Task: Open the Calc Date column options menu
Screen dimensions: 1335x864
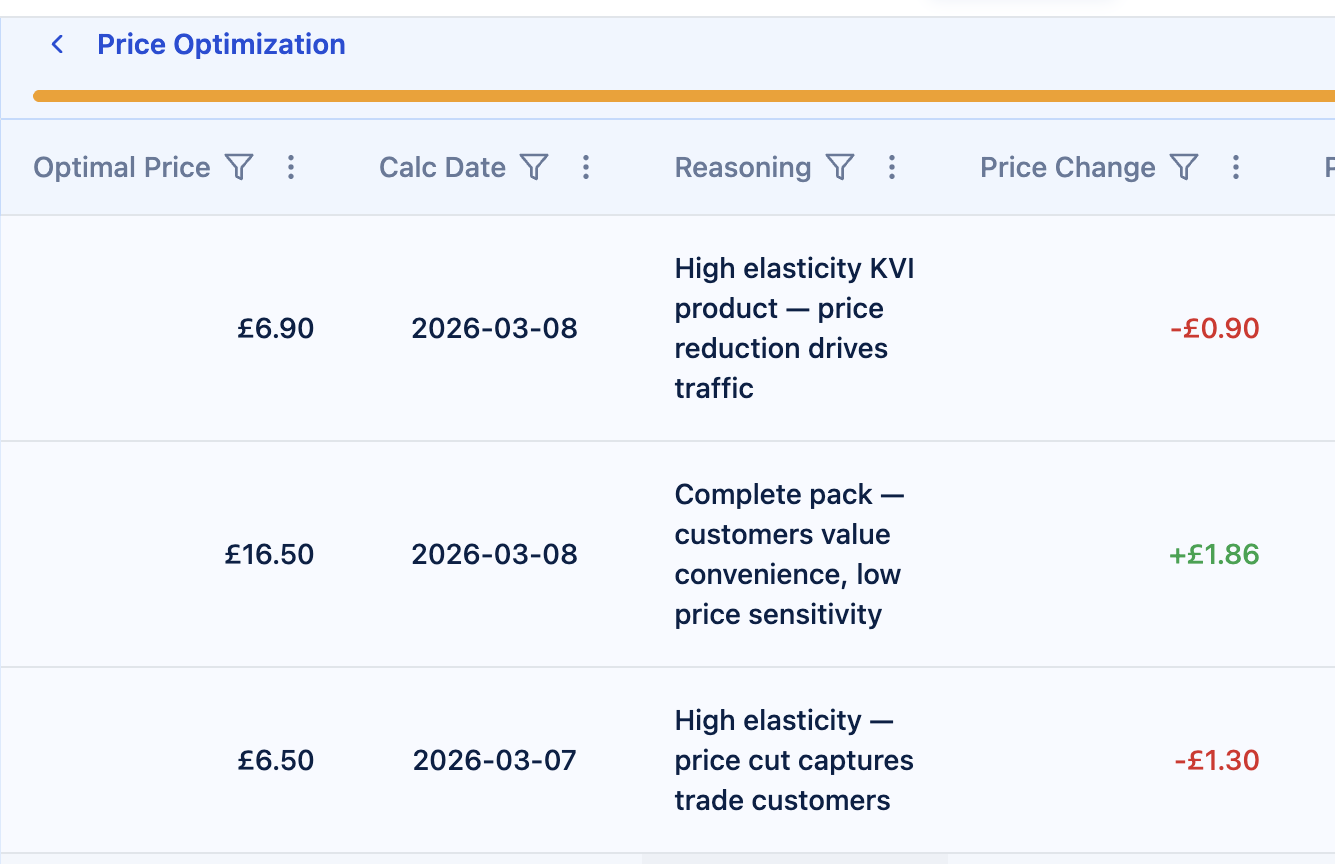Action: [586, 167]
